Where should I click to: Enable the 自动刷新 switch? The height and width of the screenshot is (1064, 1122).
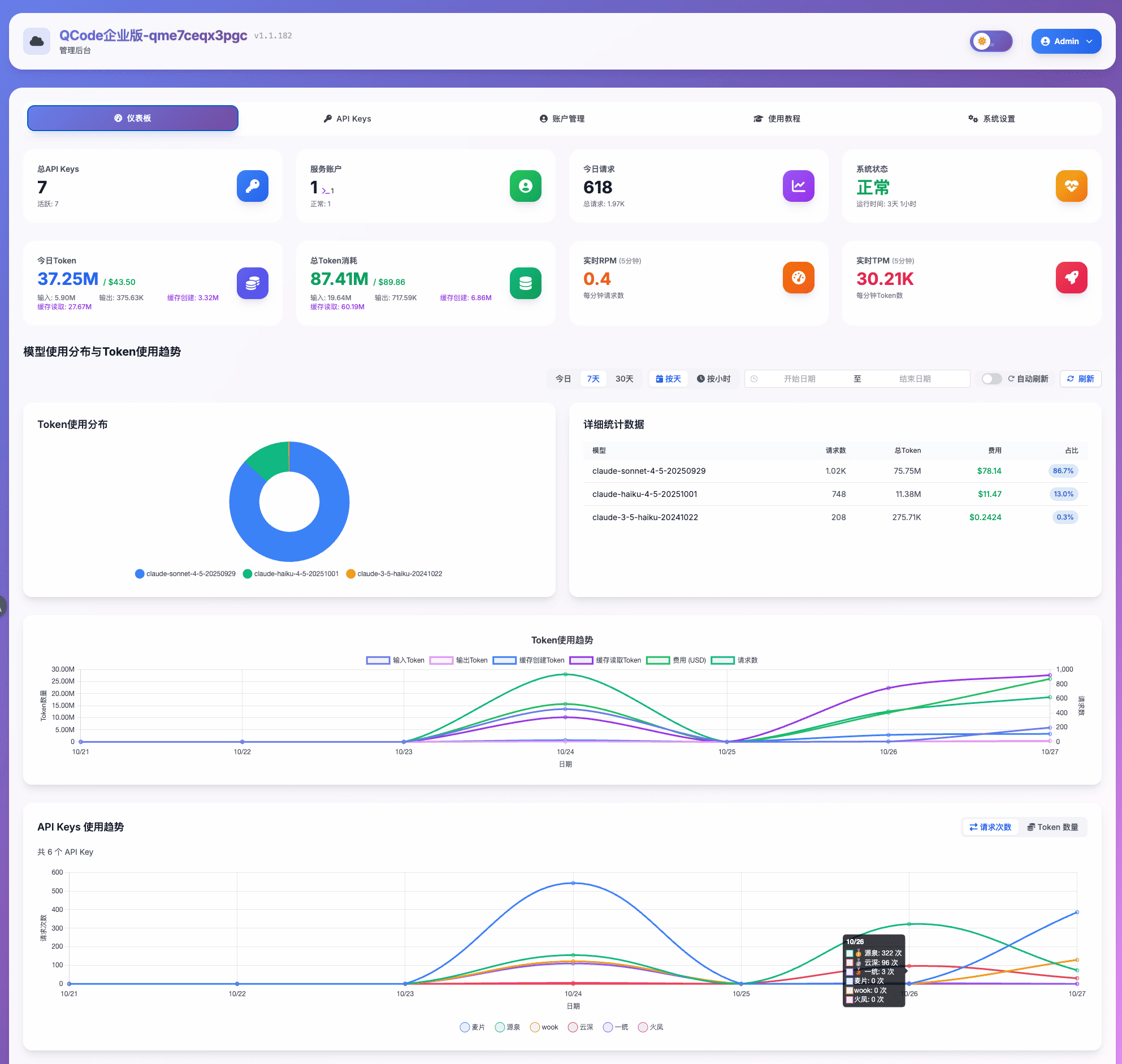pos(991,379)
